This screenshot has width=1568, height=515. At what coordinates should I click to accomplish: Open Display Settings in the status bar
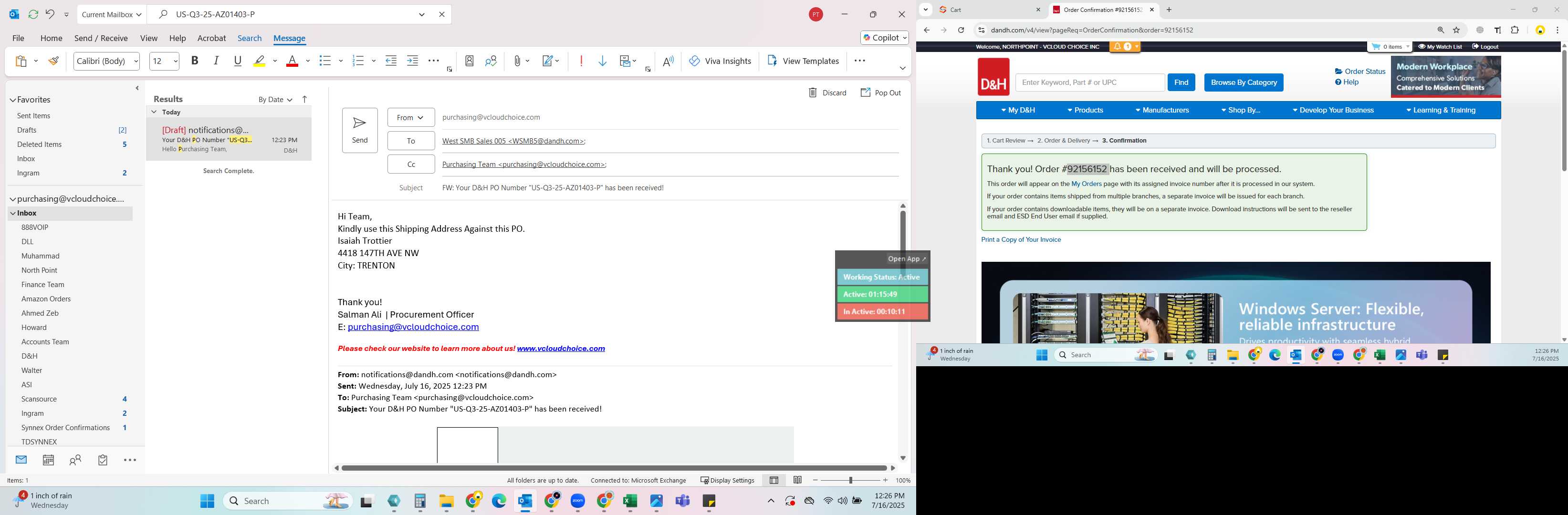coord(727,480)
